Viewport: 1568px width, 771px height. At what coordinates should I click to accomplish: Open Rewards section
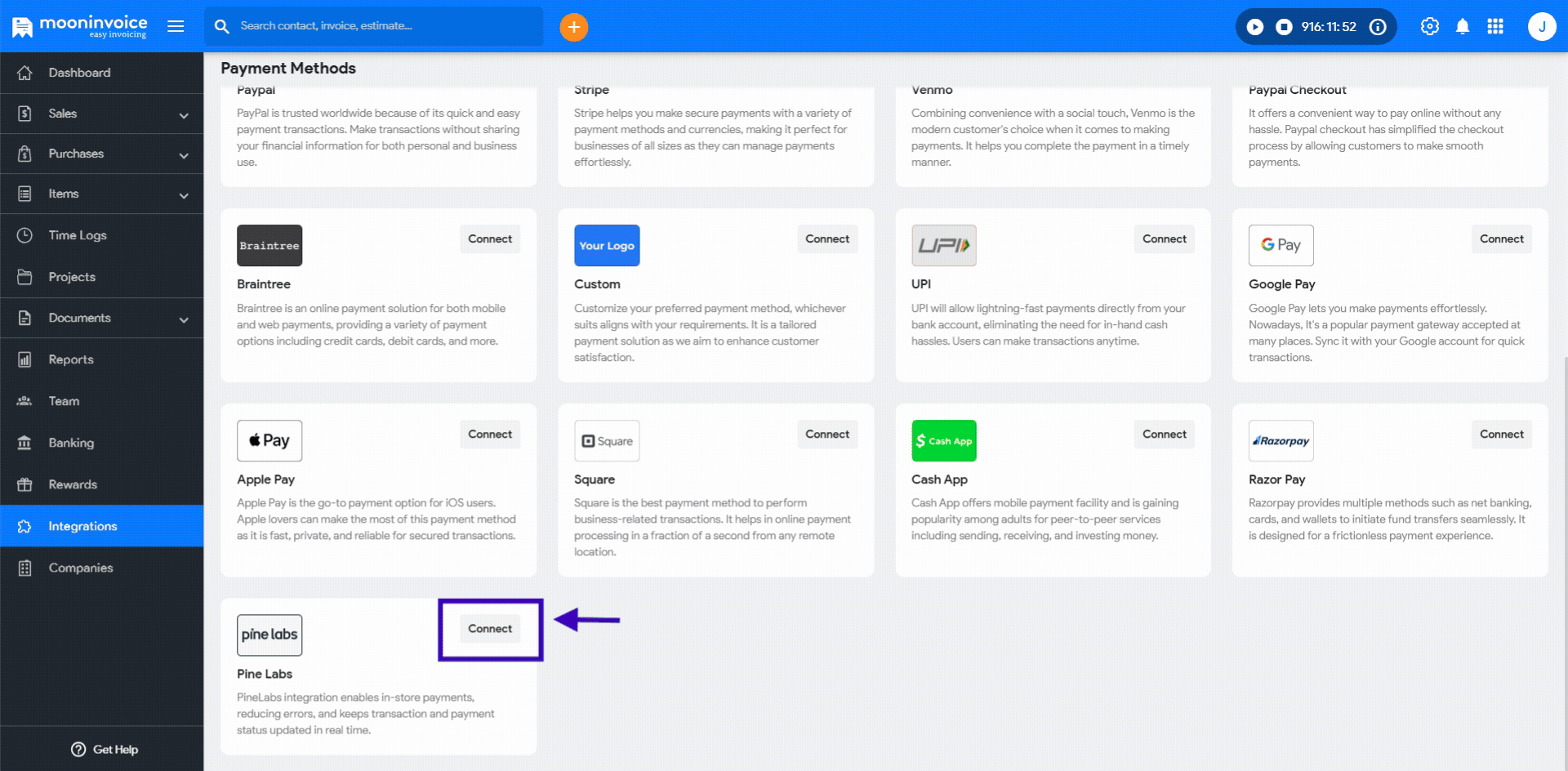tap(101, 484)
